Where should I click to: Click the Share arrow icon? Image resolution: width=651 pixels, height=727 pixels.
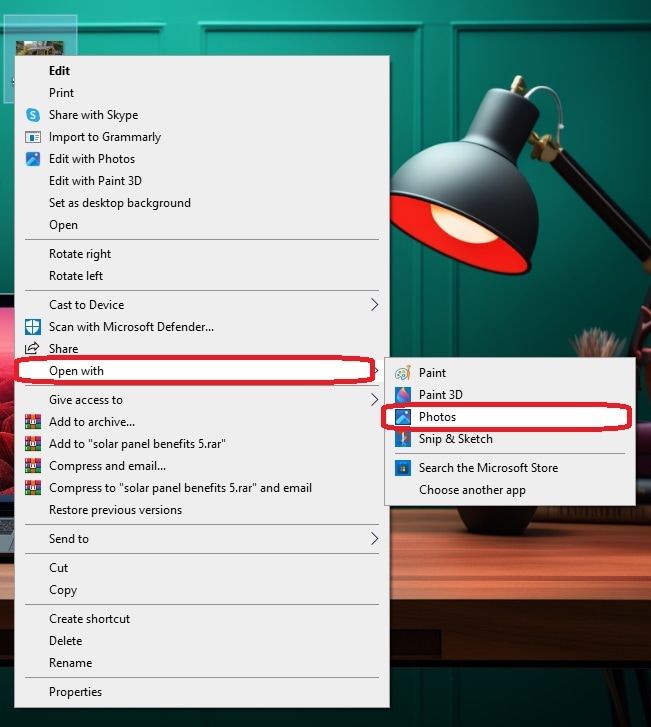[x=32, y=348]
